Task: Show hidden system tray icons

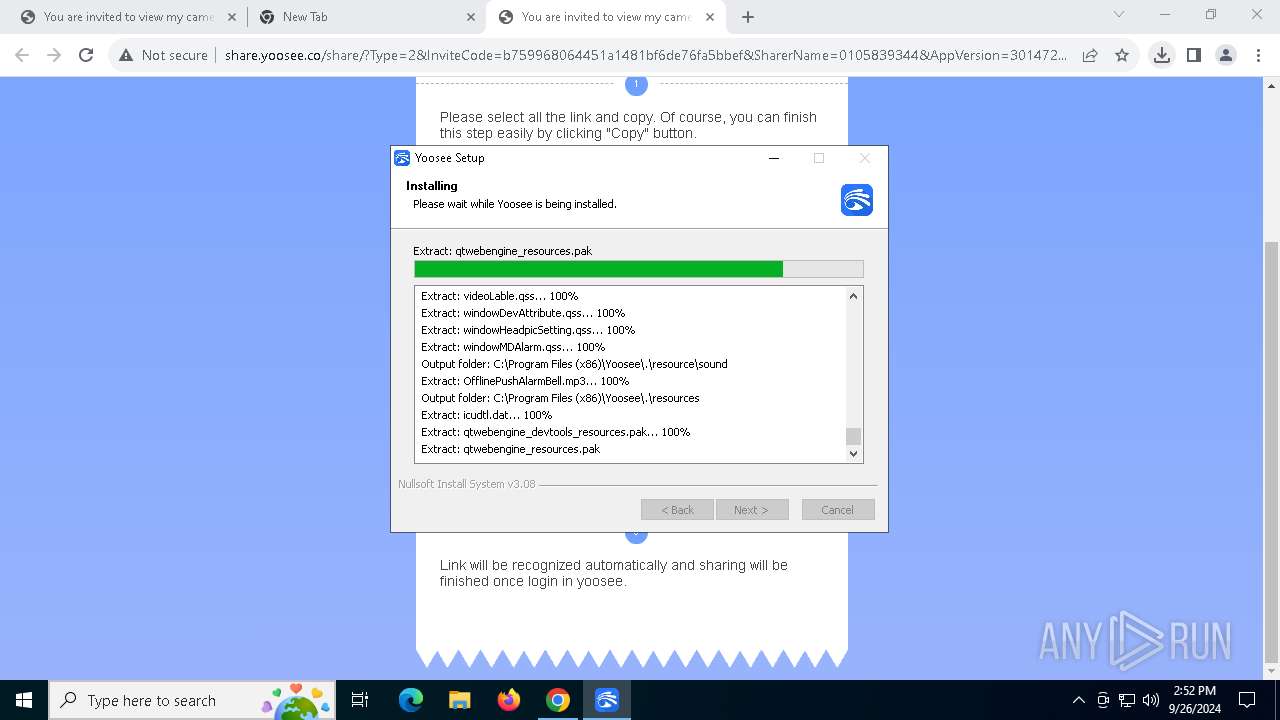Action: click(x=1078, y=700)
